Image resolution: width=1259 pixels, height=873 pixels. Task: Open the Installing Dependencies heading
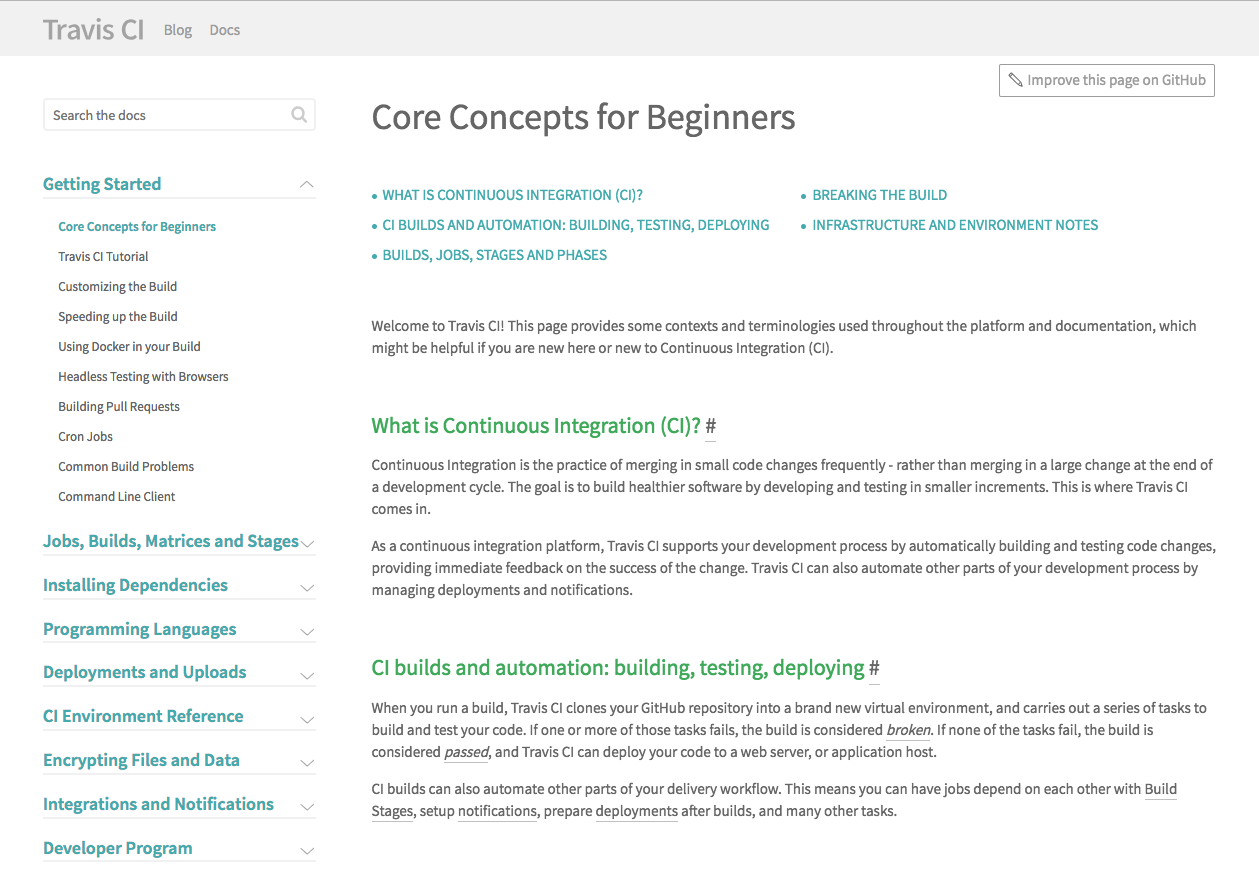point(135,585)
